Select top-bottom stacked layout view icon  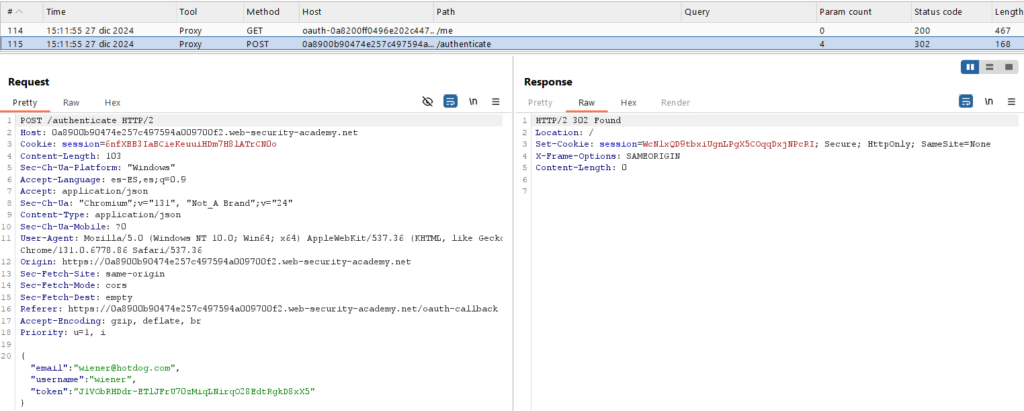(x=989, y=67)
